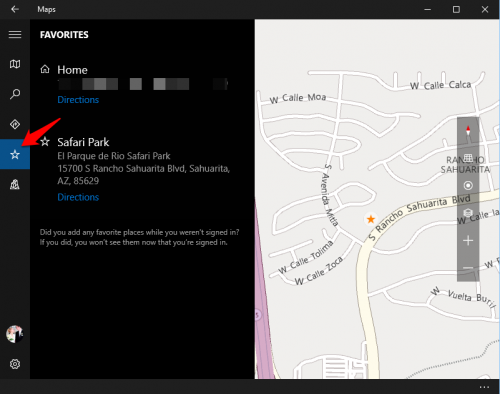Image resolution: width=500 pixels, height=394 pixels.
Task: Switch to the Map view icon
Action: point(15,64)
